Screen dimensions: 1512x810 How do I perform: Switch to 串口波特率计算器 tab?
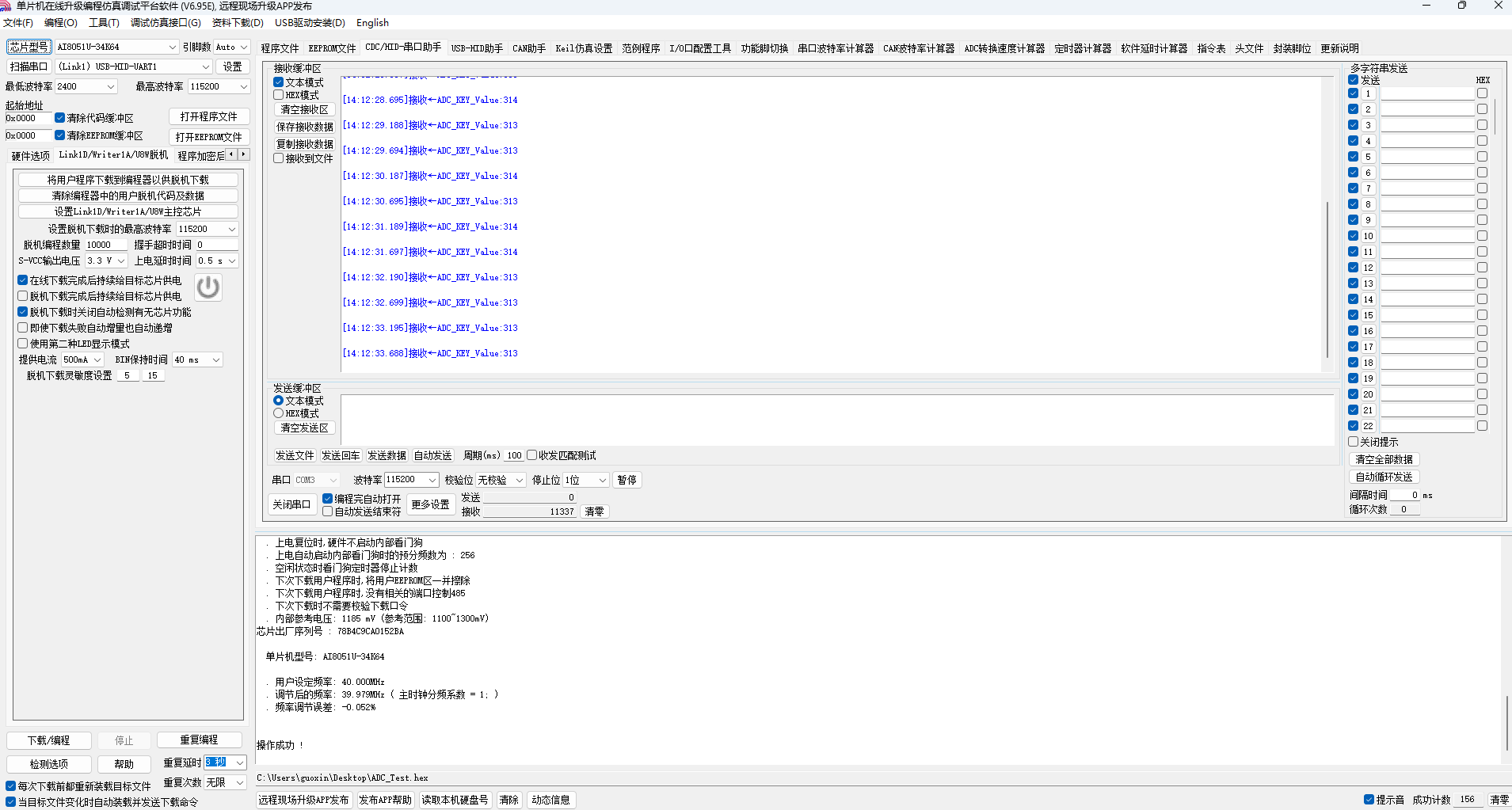click(x=836, y=48)
